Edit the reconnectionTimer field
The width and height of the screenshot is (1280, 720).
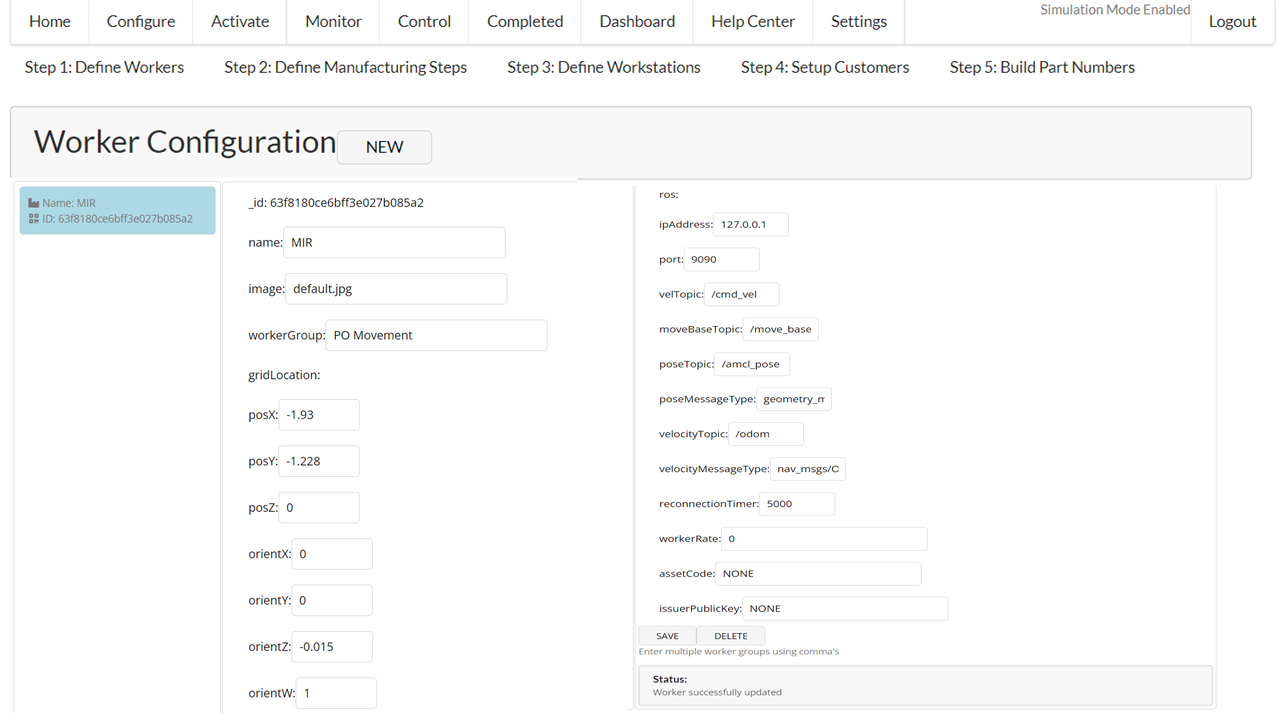pos(797,504)
